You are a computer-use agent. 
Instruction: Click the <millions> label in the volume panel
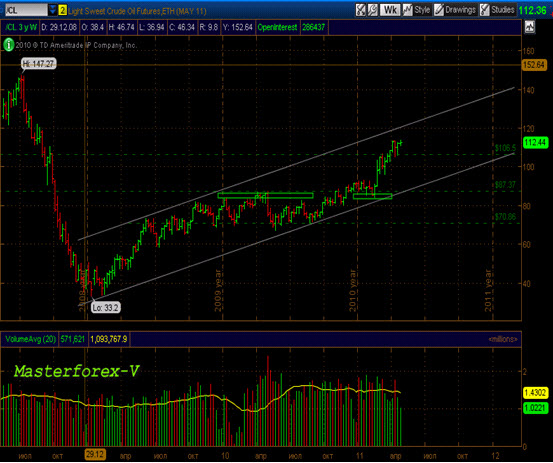503,339
